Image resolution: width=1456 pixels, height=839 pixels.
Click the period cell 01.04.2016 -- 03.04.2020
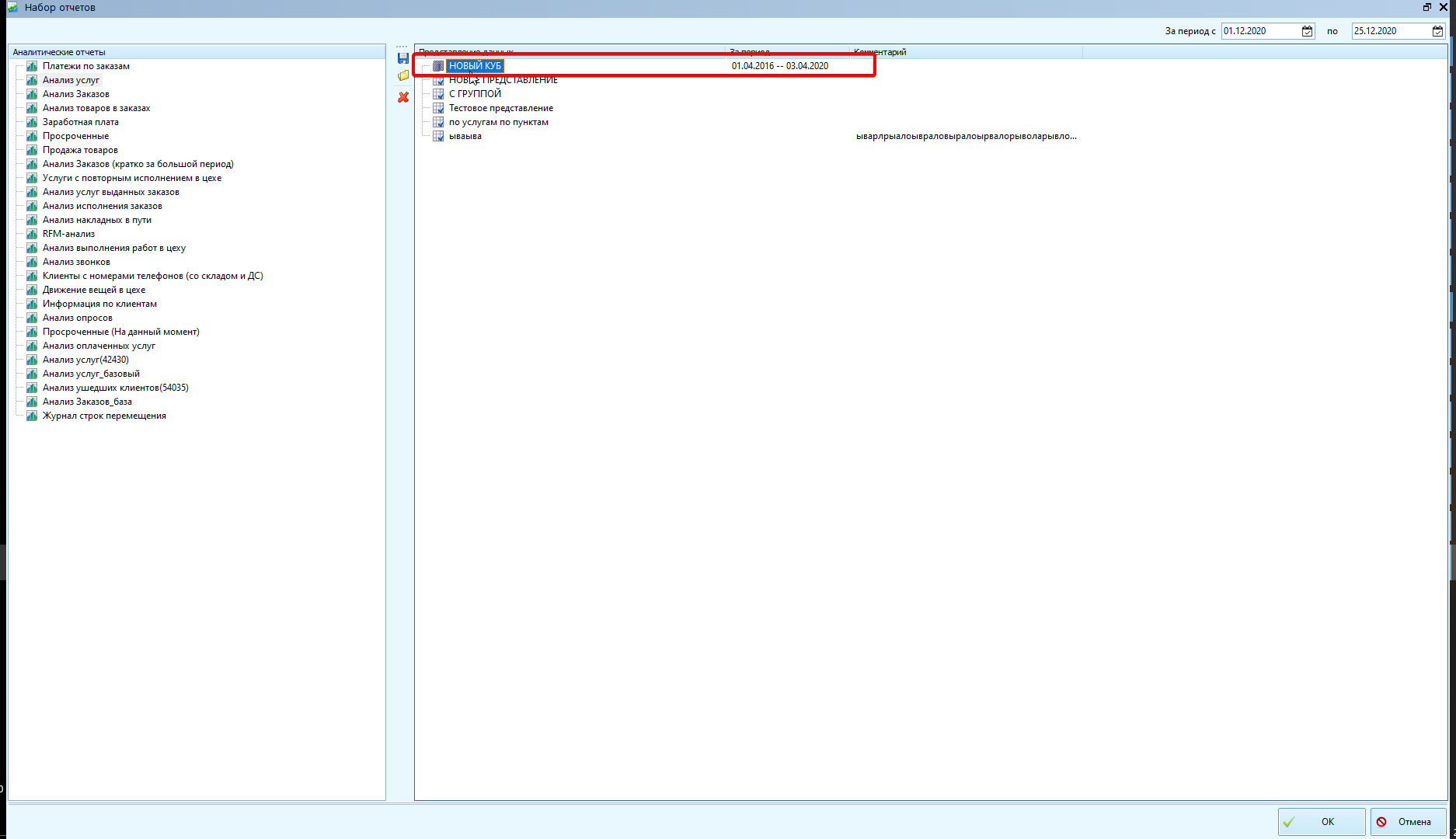point(780,66)
